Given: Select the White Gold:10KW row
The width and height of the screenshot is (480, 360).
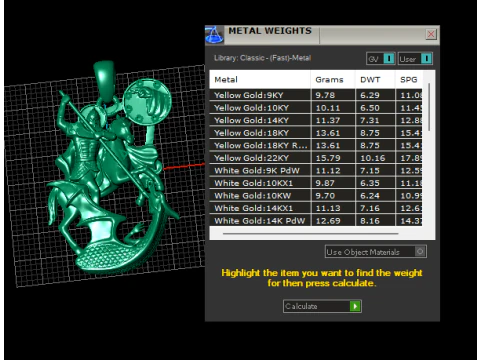Looking at the screenshot, I should pos(316,196).
